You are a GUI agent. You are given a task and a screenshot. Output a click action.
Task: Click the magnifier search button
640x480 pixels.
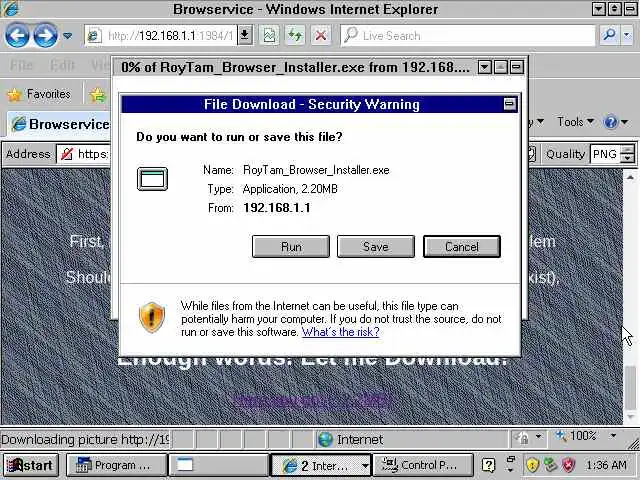609,36
